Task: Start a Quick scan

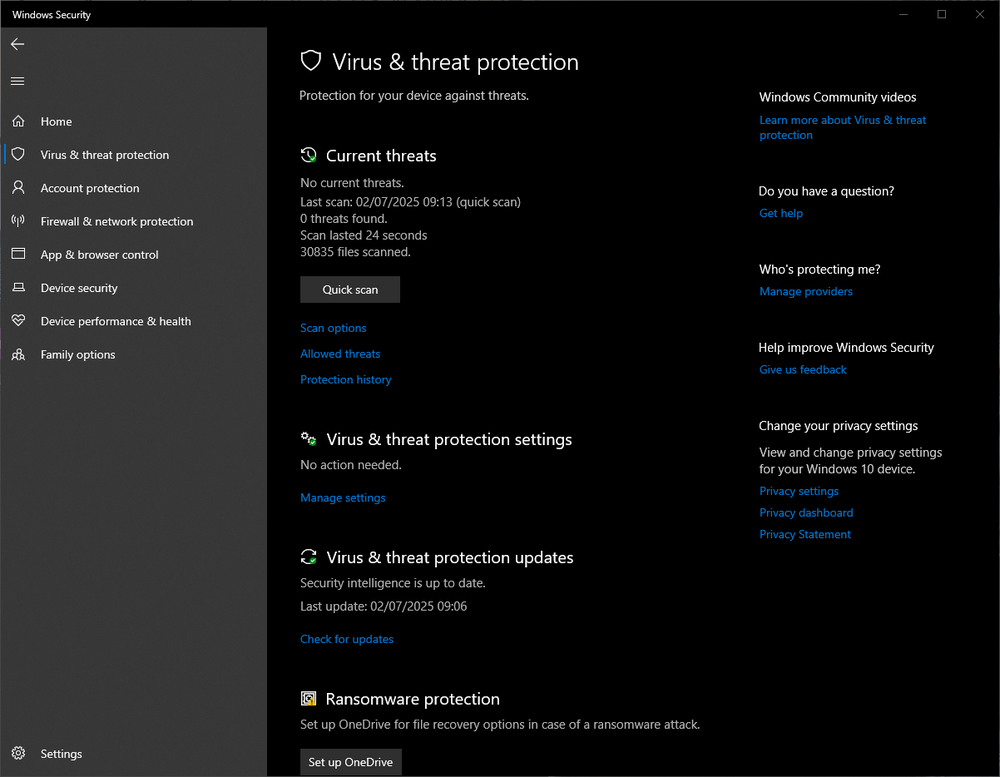Action: [350, 290]
